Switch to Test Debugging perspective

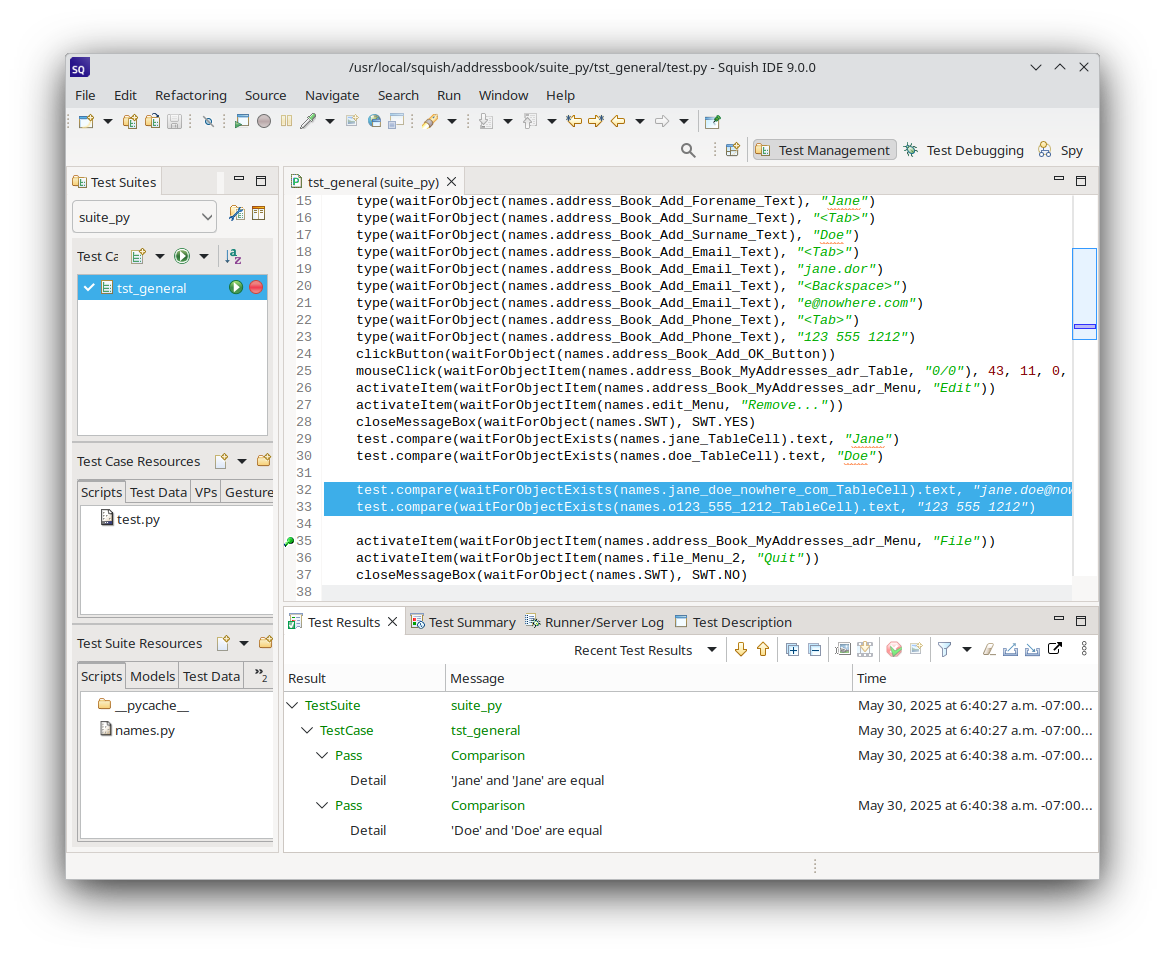point(964,150)
